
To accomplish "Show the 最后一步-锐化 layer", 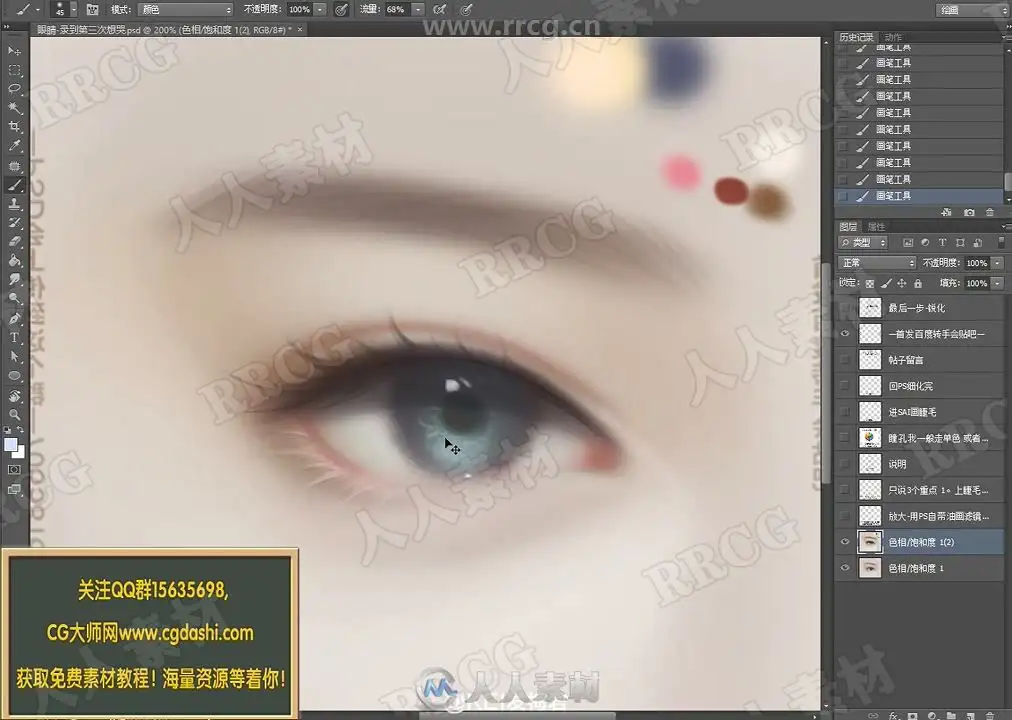I will tap(845, 308).
